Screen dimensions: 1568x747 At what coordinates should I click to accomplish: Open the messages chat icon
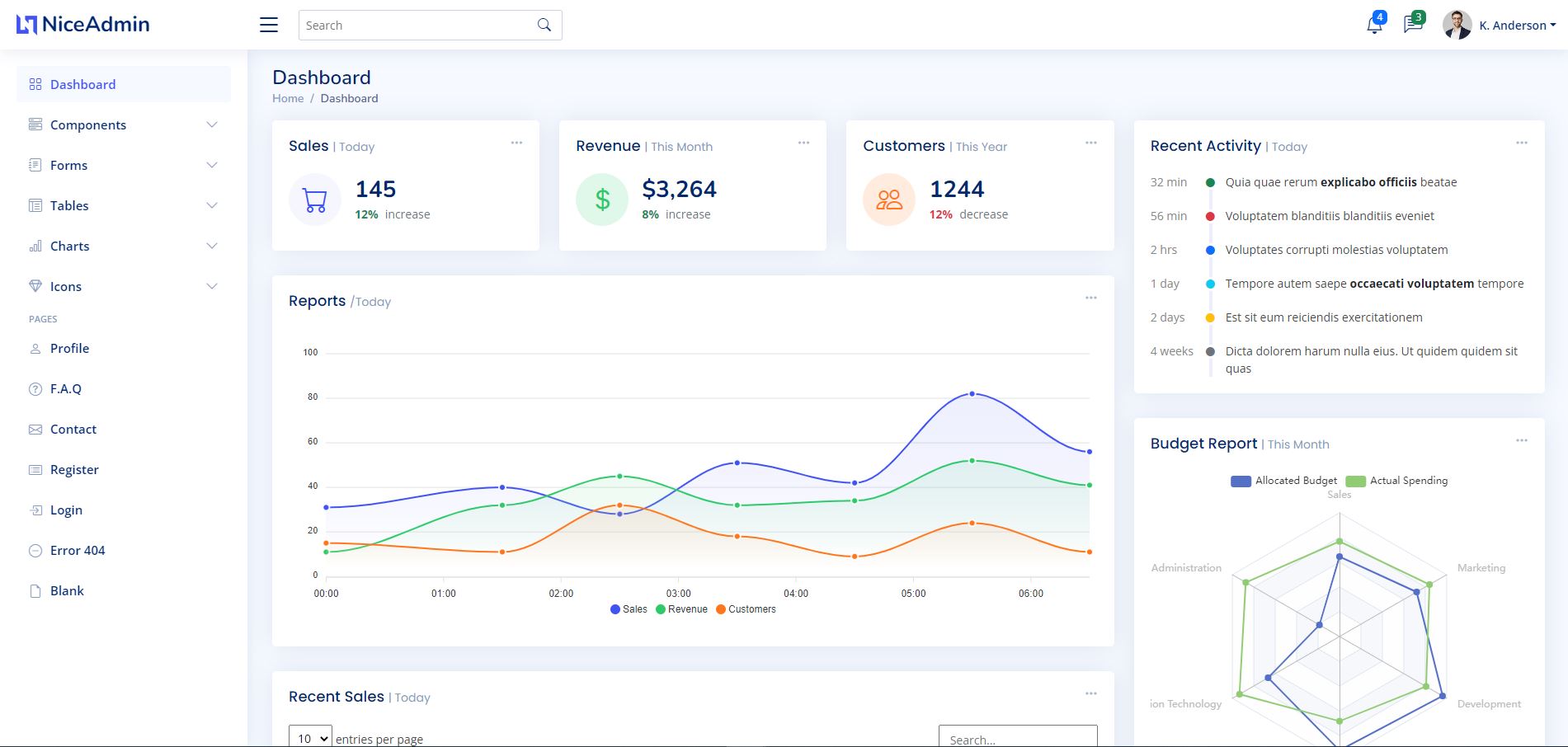point(1413,25)
